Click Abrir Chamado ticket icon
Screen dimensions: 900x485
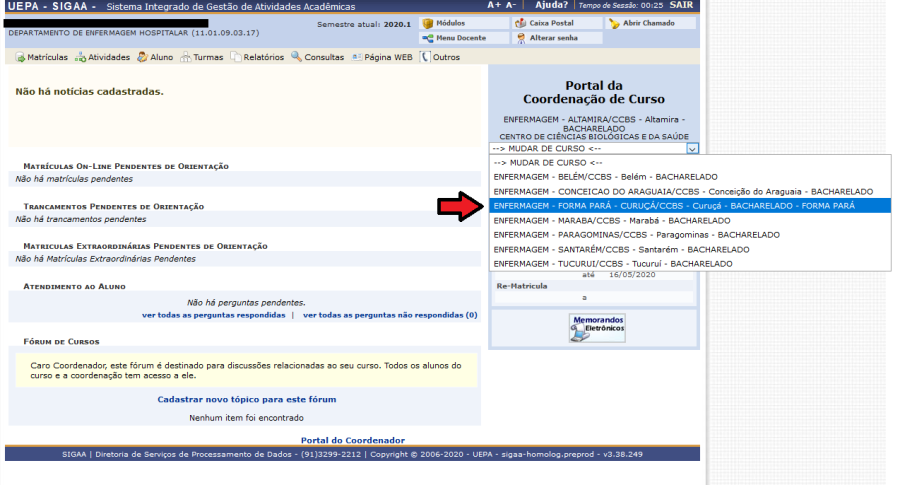[x=614, y=23]
